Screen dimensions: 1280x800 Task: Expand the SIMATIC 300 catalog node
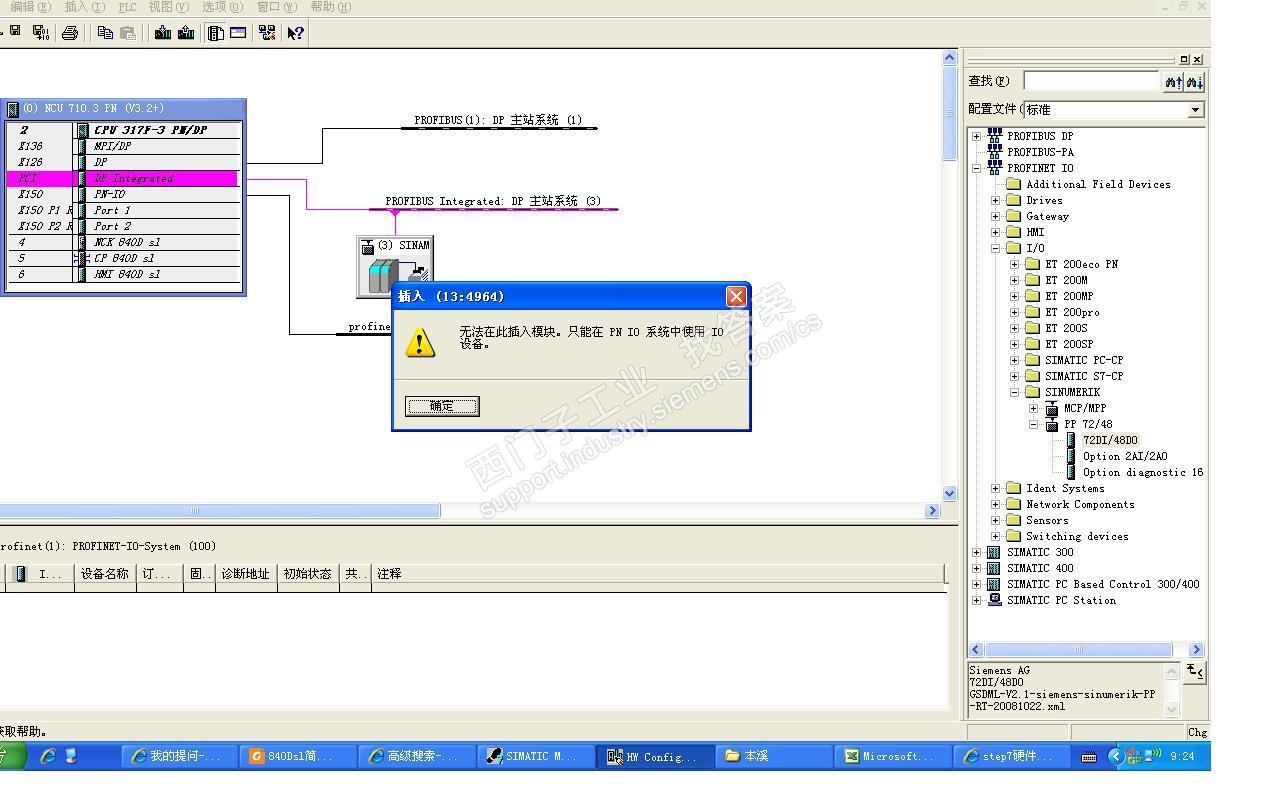[x=976, y=552]
